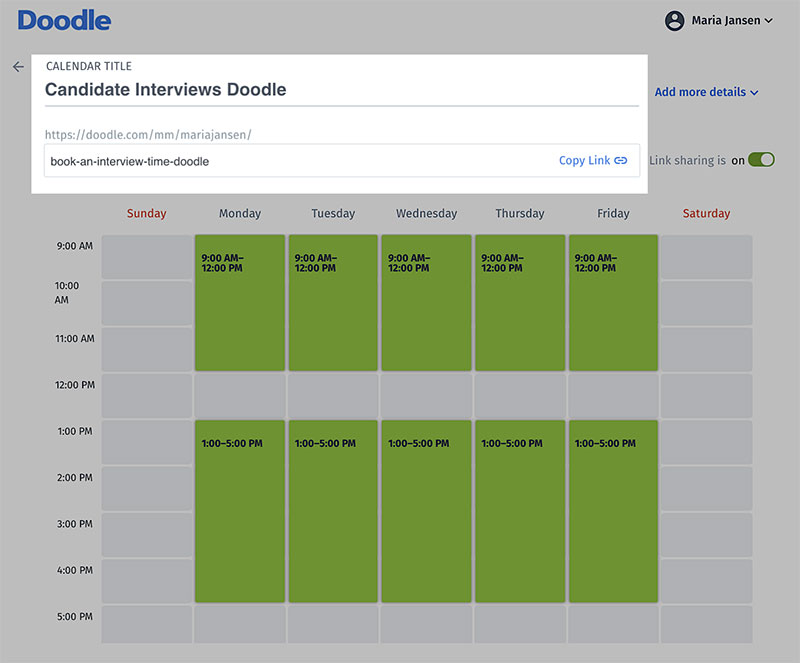
Task: Open the Maria Jansen profile avatar
Action: (674, 21)
